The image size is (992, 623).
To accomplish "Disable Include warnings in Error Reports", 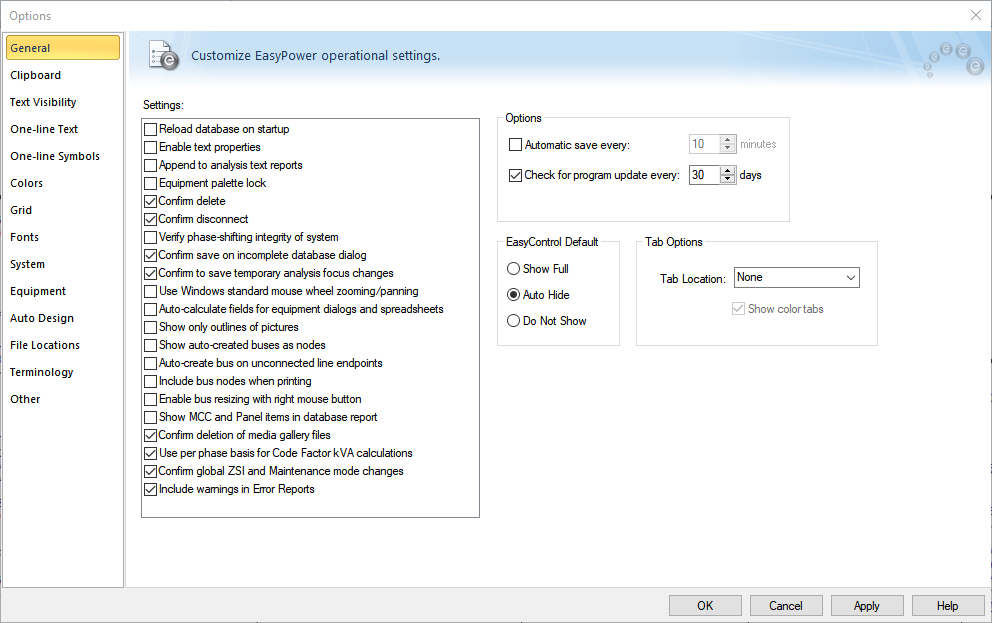I will pos(151,489).
